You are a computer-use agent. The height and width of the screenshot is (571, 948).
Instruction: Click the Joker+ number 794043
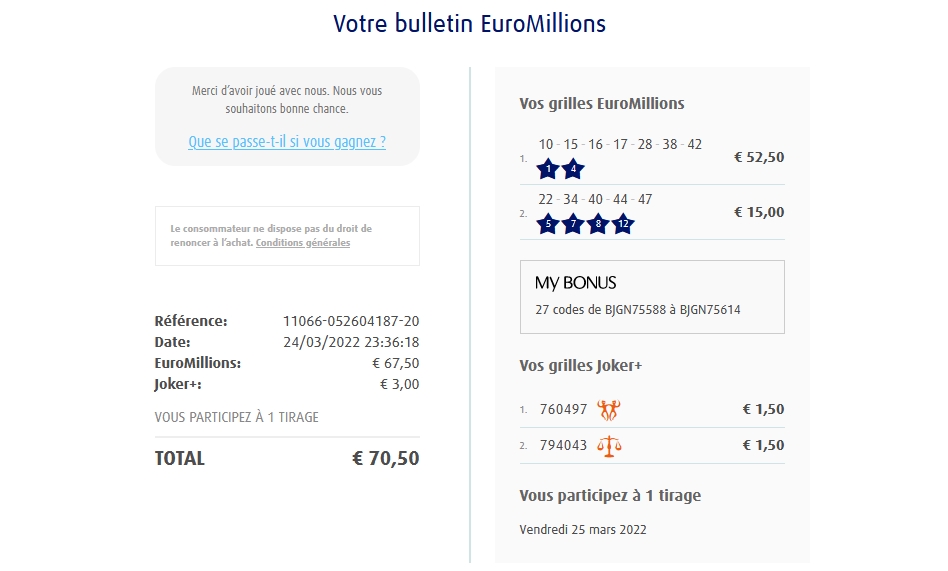point(563,445)
